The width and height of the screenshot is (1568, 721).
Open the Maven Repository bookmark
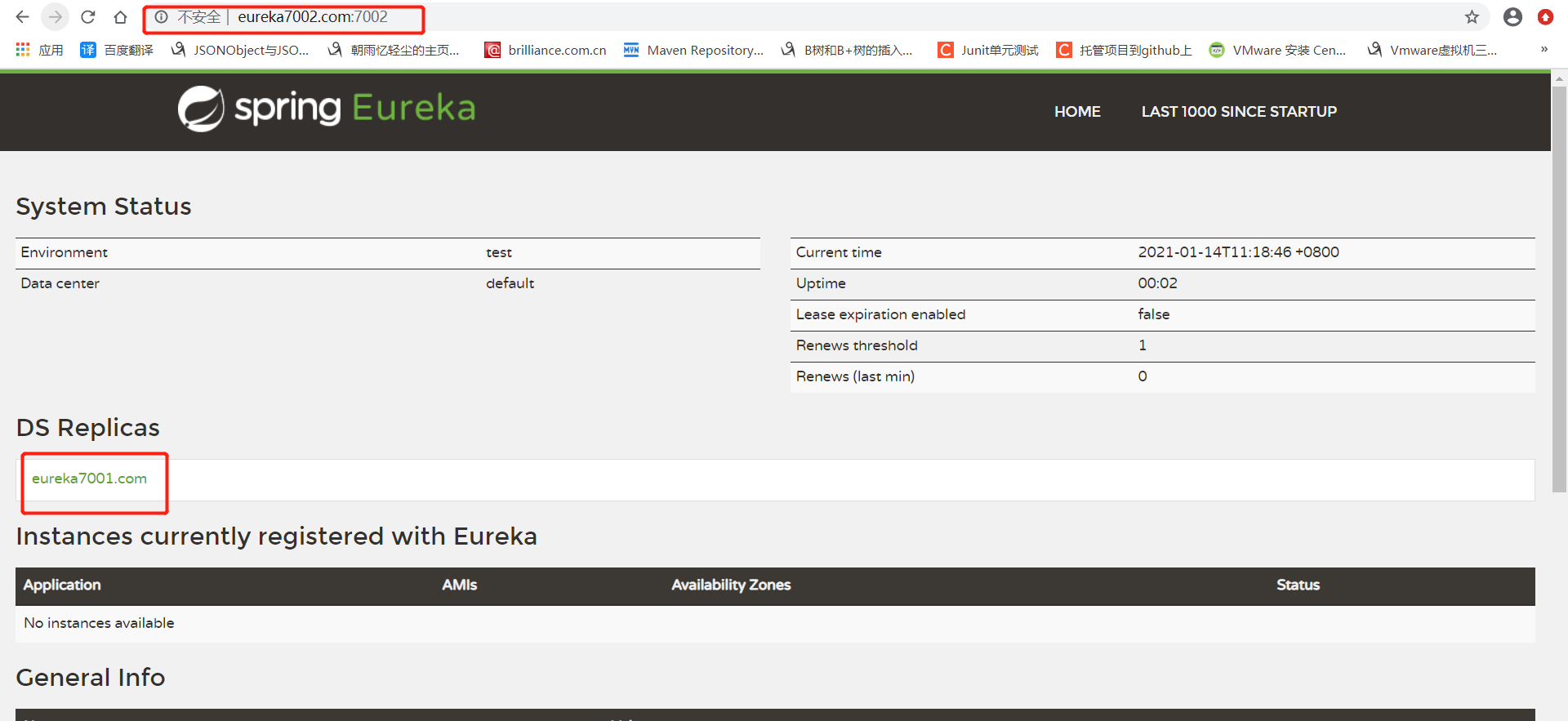[x=693, y=50]
